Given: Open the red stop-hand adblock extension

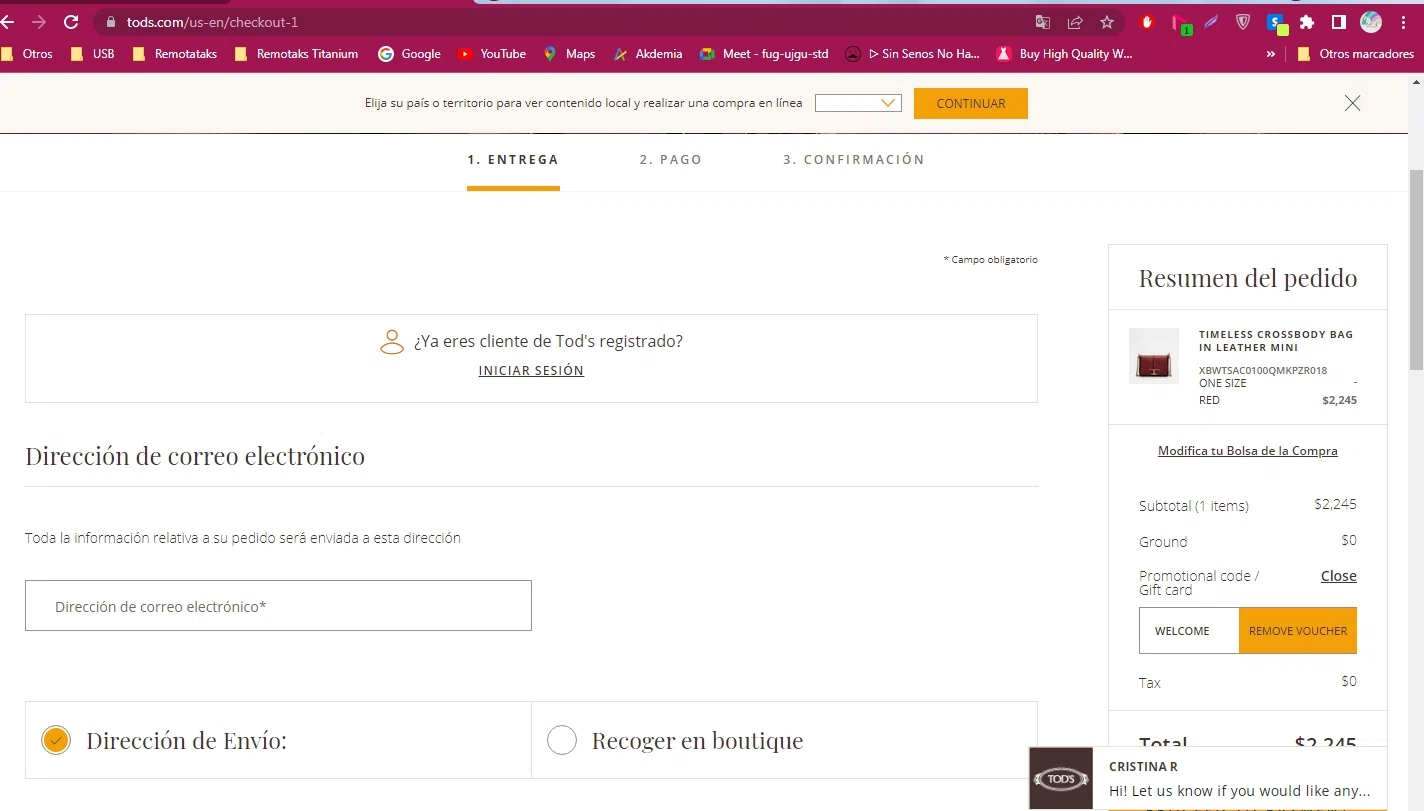Looking at the screenshot, I should point(1147,22).
